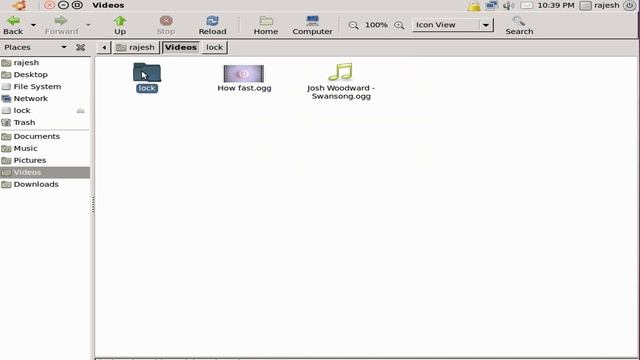This screenshot has width=640, height=360.
Task: Open the Computer location
Action: click(x=312, y=25)
